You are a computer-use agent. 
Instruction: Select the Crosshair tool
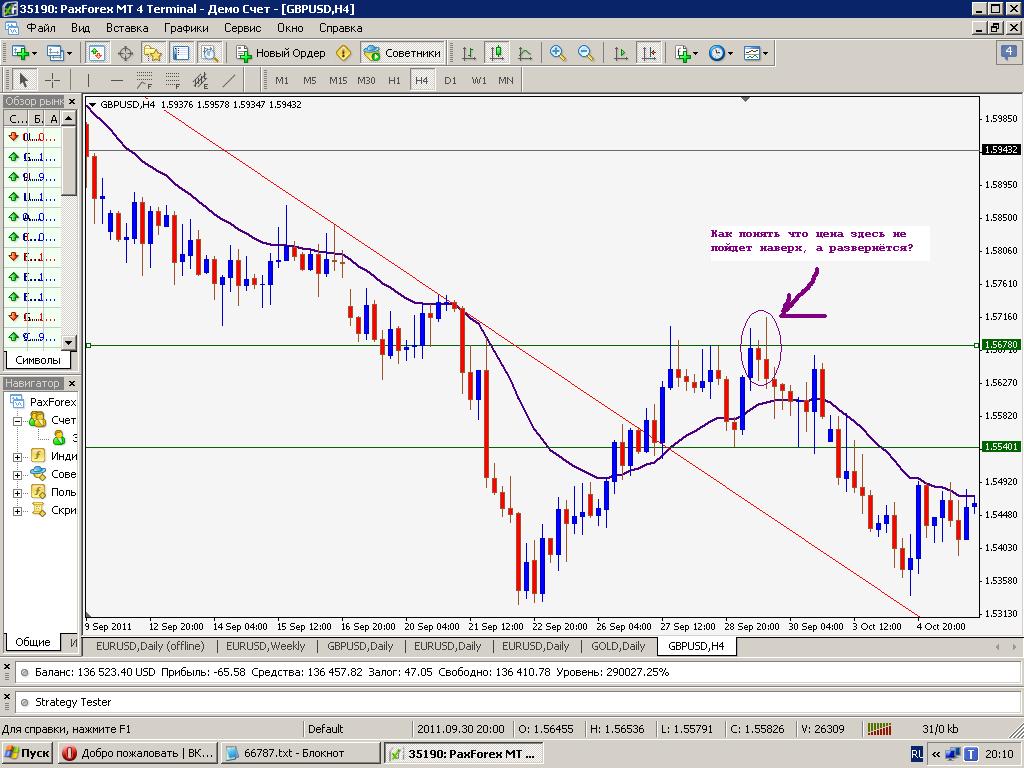click(52, 80)
